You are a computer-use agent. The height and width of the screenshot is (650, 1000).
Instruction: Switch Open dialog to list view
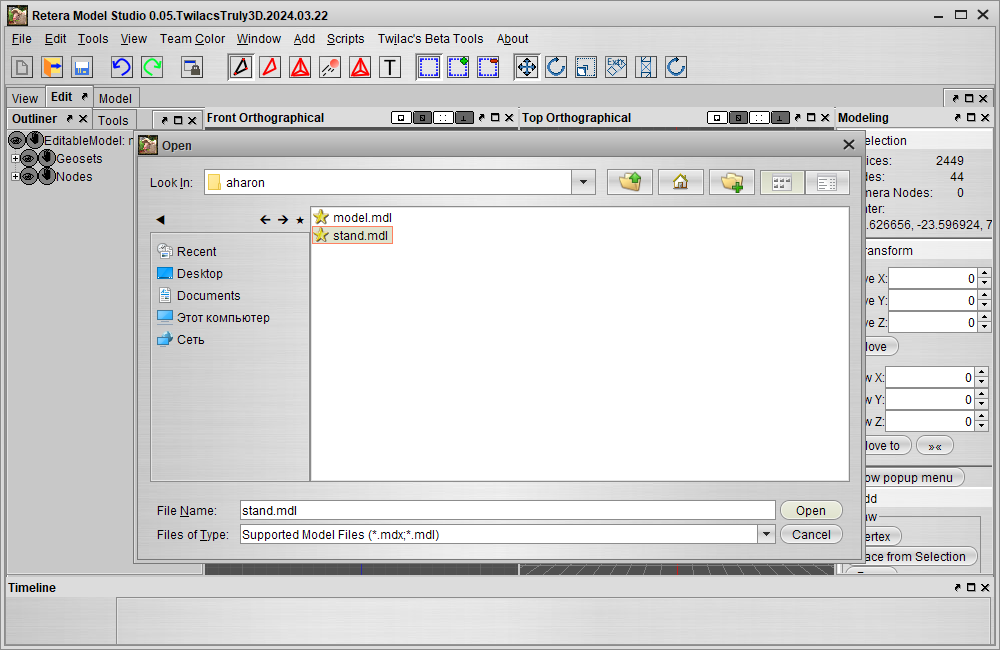[782, 182]
